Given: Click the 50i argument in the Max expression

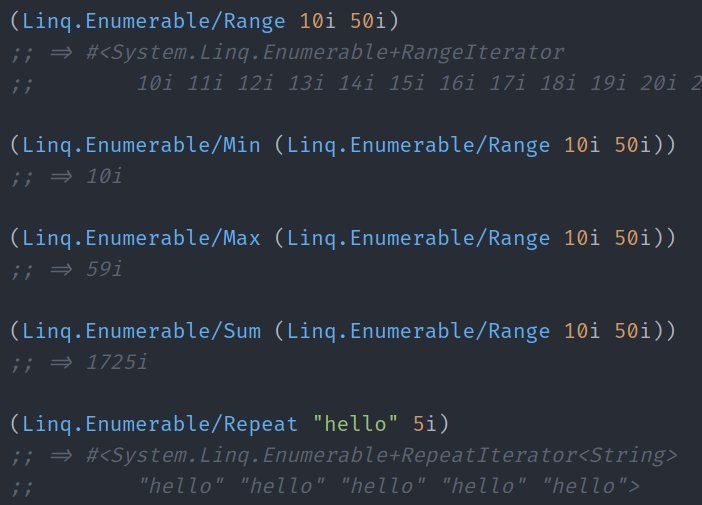Looking at the screenshot, I should tap(632, 238).
